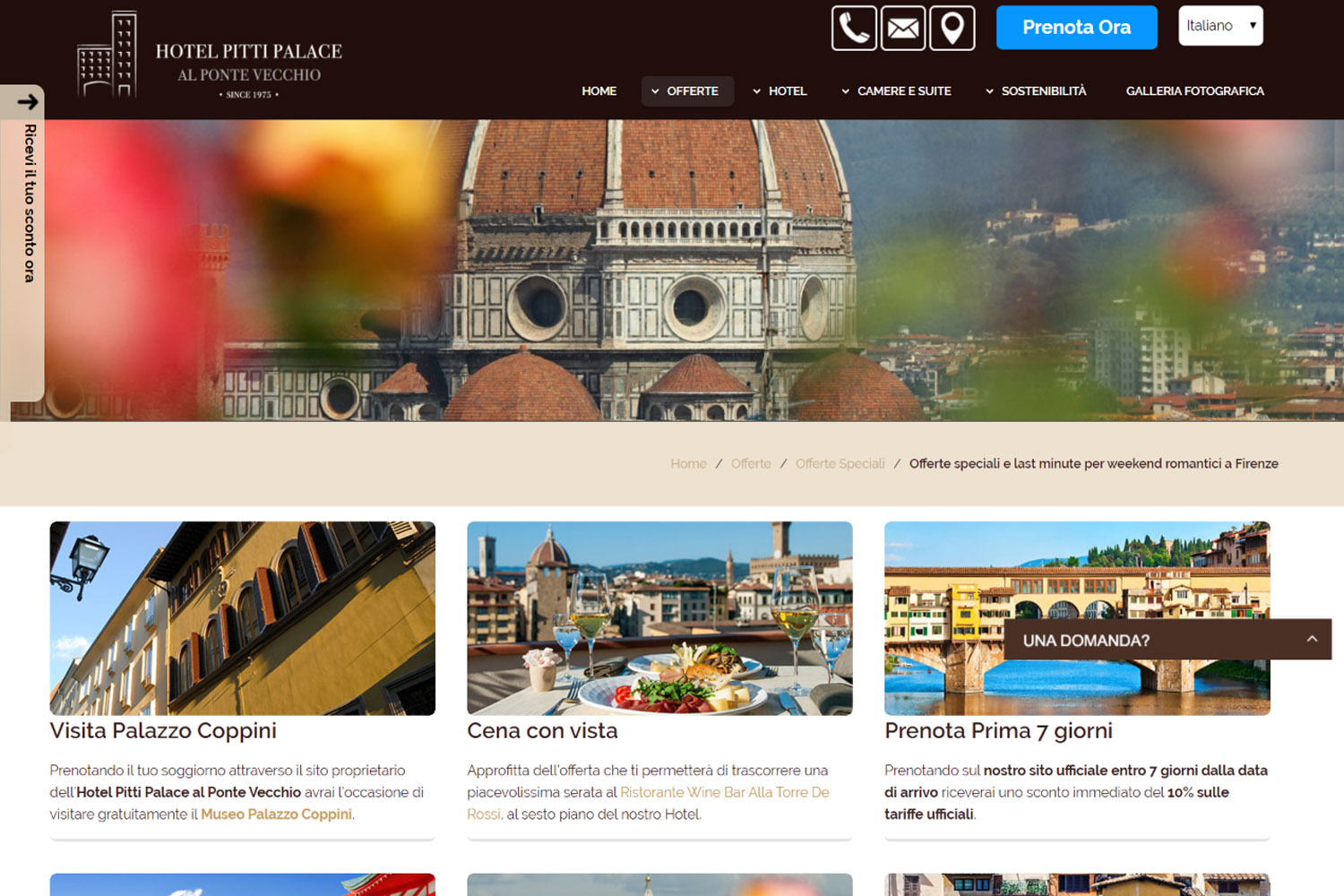Open the Palazzo Coppini offer photo
Image resolution: width=1344 pixels, height=896 pixels.
click(243, 618)
